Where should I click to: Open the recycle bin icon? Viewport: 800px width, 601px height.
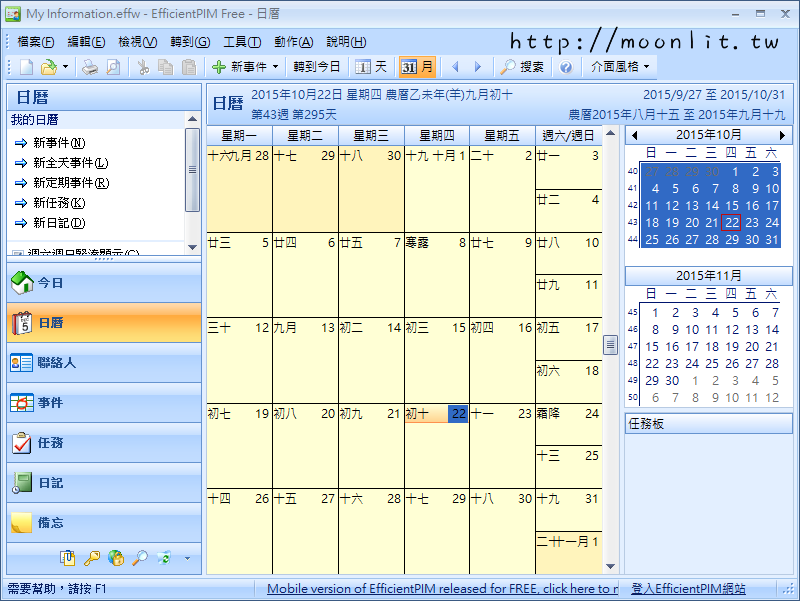[164, 558]
